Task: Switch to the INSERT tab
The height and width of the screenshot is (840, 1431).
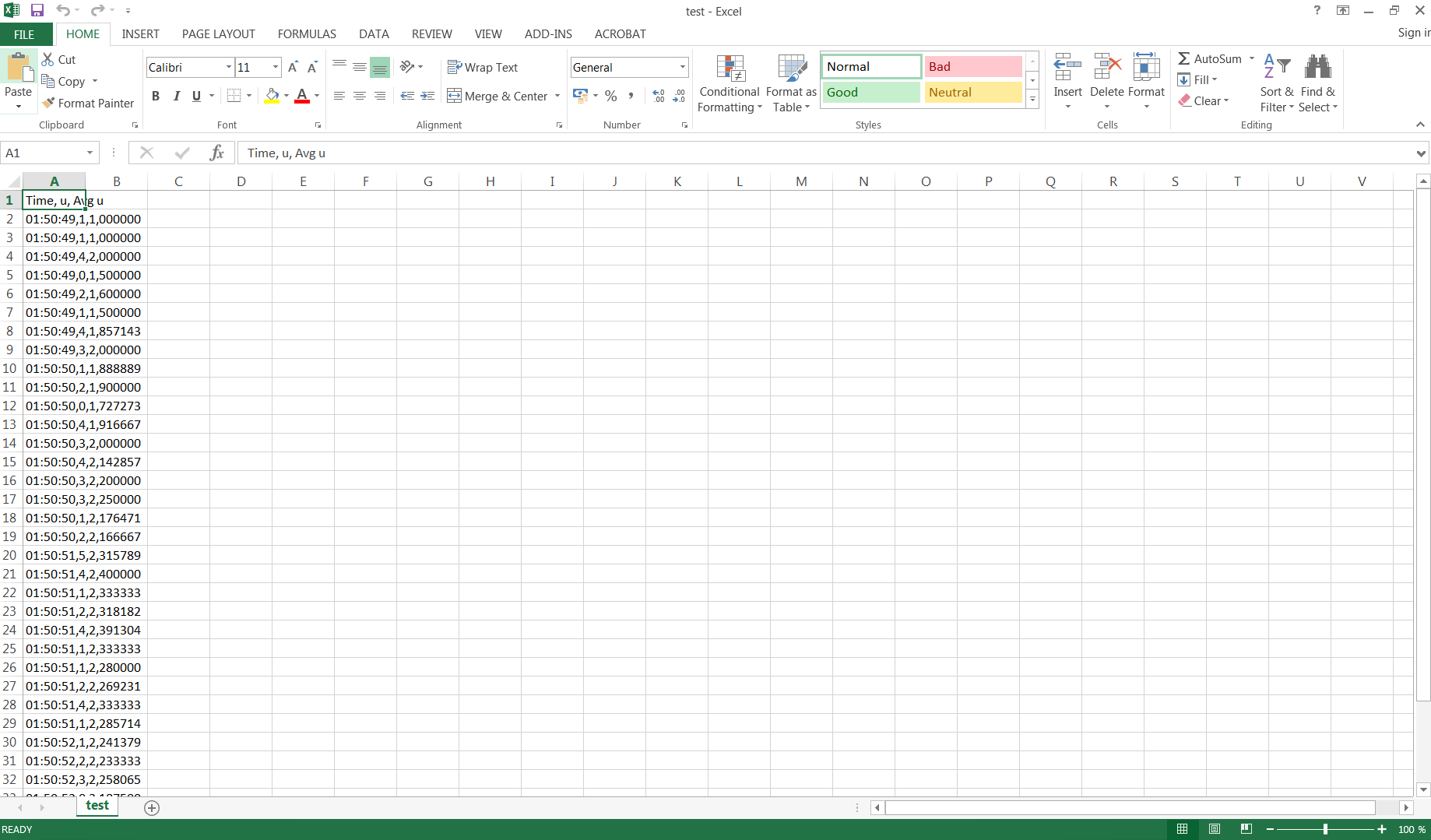Action: tap(140, 34)
